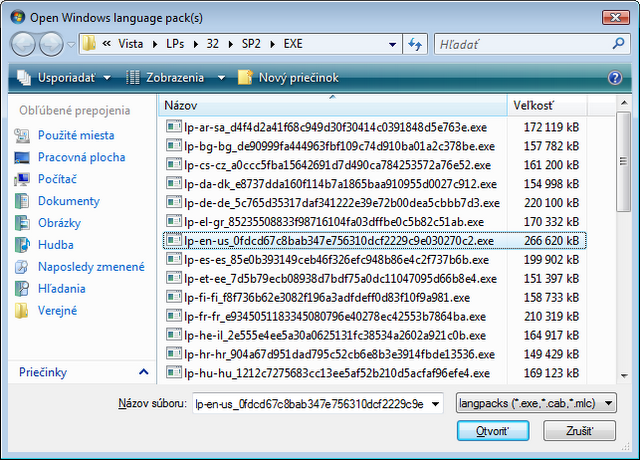Screen dimensions: 640x460
Task: Select lp-hu-hu language pack file
Action: tap(374, 373)
